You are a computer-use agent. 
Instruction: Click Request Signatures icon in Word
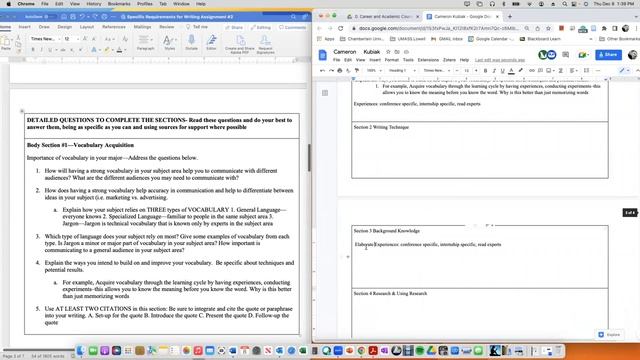click(265, 44)
